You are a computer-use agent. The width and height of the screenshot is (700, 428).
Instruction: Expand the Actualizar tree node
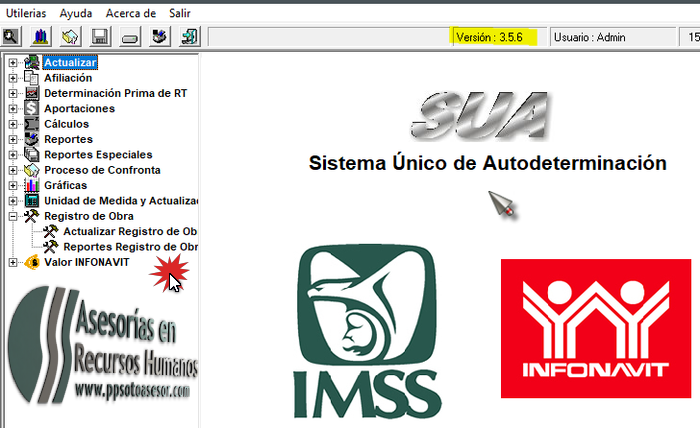point(13,62)
